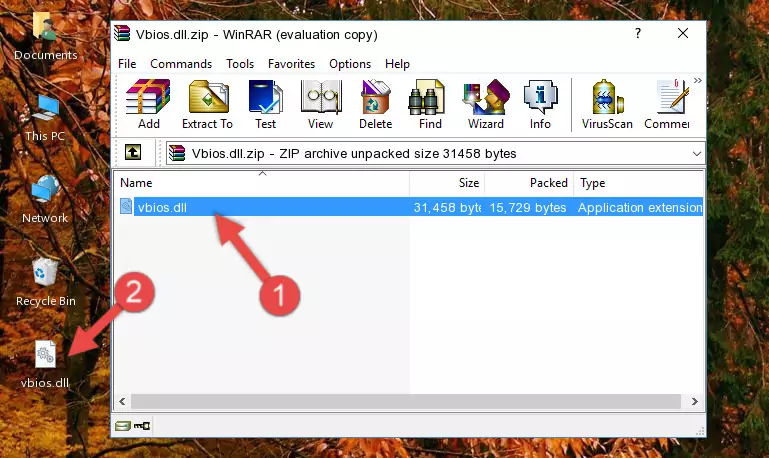
Task: Click the 15,729 bytes packed value
Action: pos(528,207)
